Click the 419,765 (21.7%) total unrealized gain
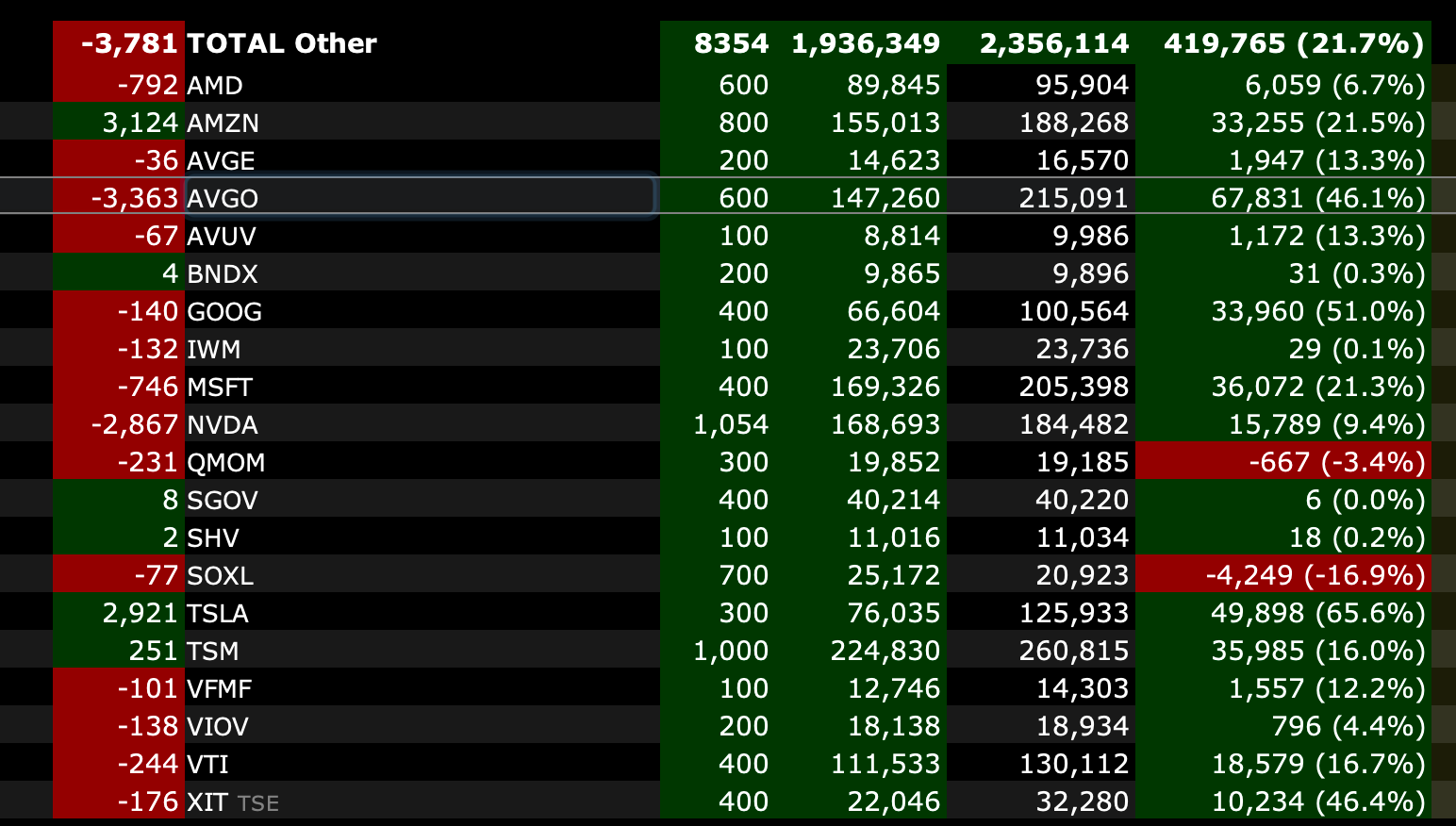Screen dimensions: 1456x826 coord(1294,43)
